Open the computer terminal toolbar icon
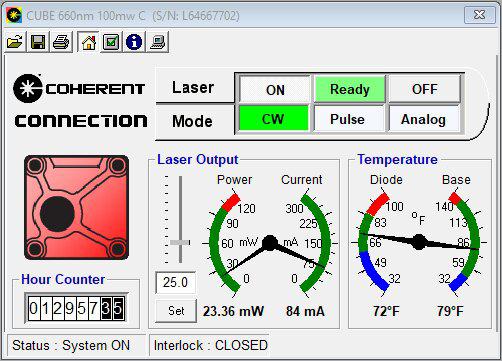This screenshot has width=502, height=361. [x=157, y=42]
